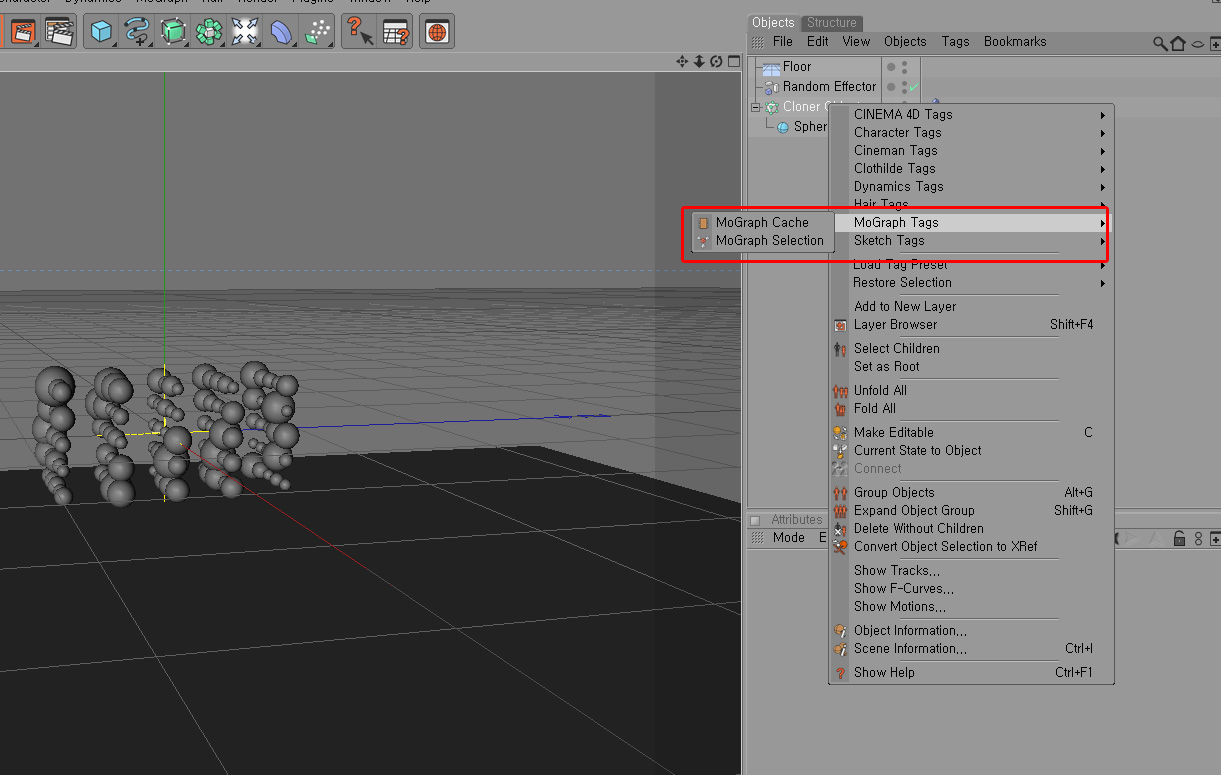Toggle Random Effector visibility dots
Viewport: 1221px width, 775px height.
click(905, 87)
